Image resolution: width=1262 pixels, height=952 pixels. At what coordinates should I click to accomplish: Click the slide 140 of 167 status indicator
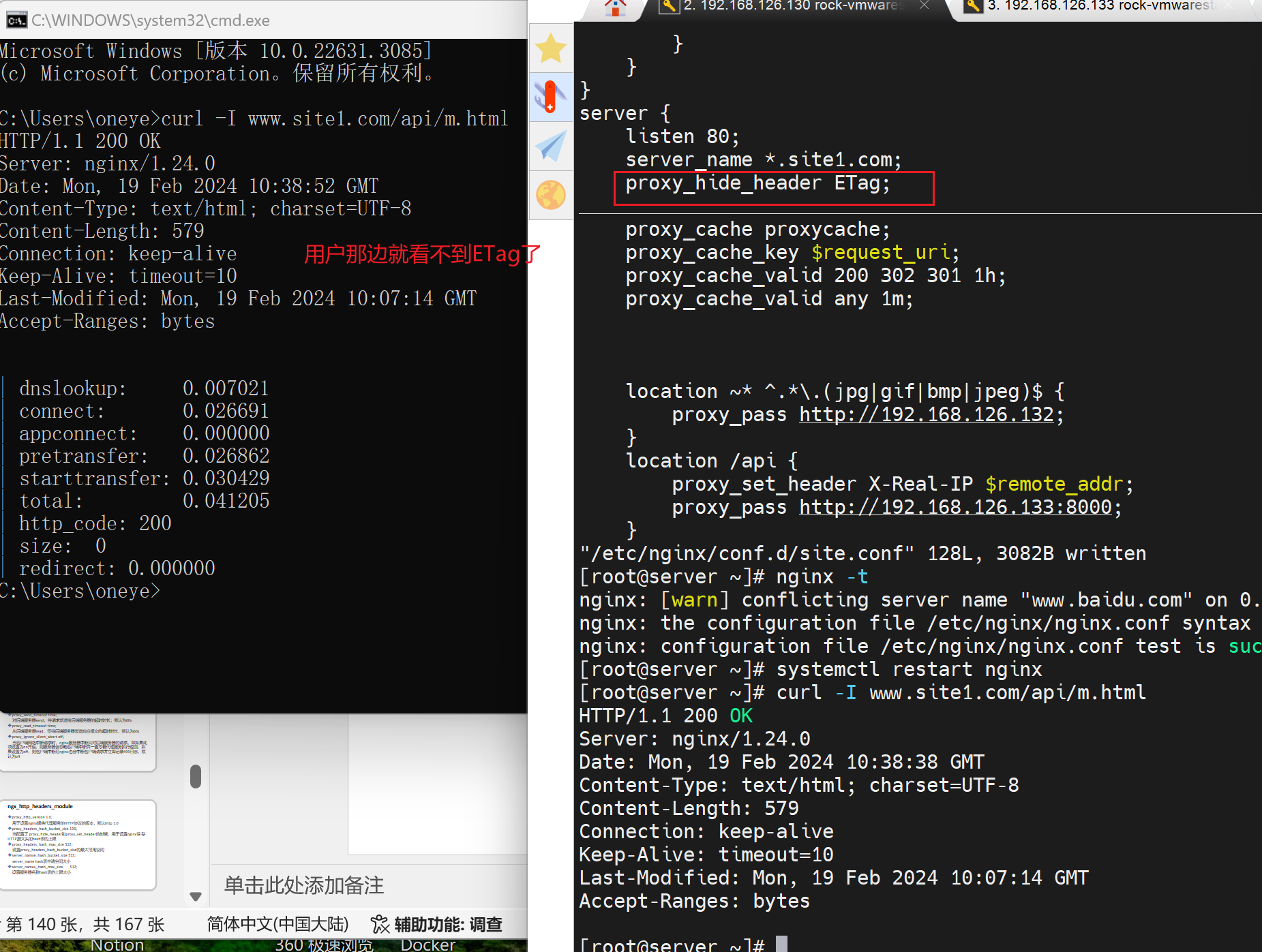click(85, 924)
